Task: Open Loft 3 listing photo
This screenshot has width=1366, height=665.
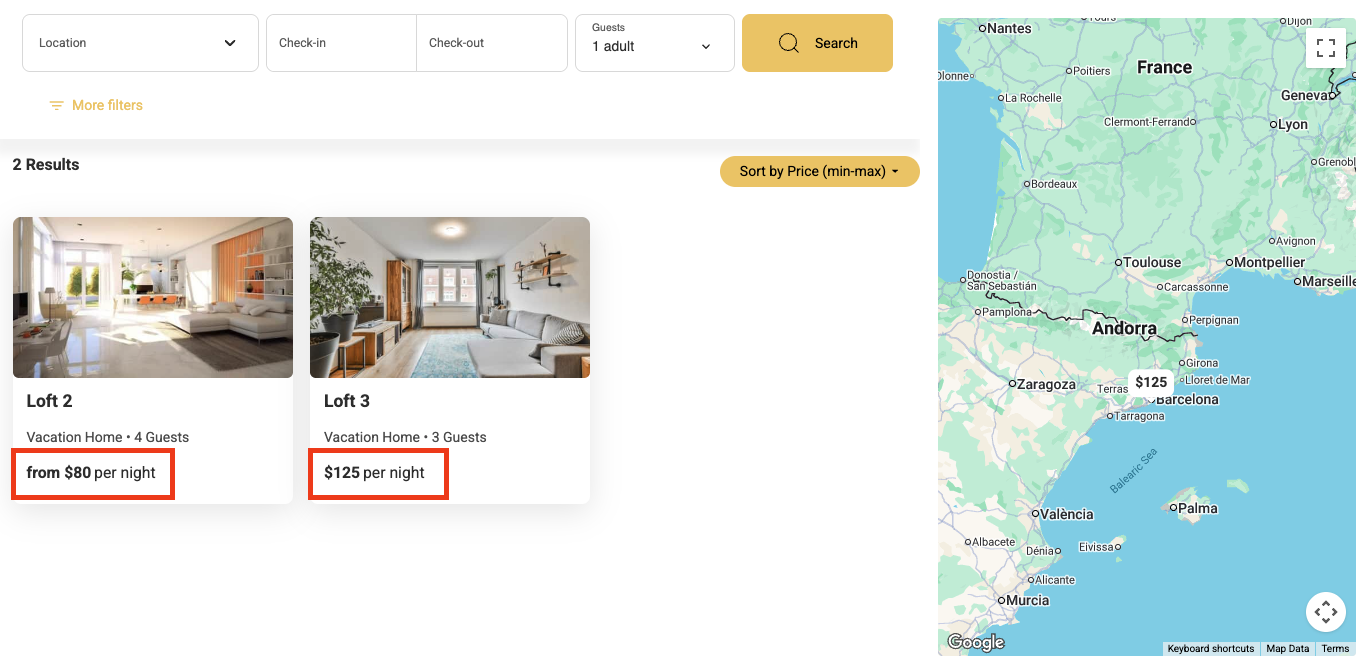Action: 450,297
